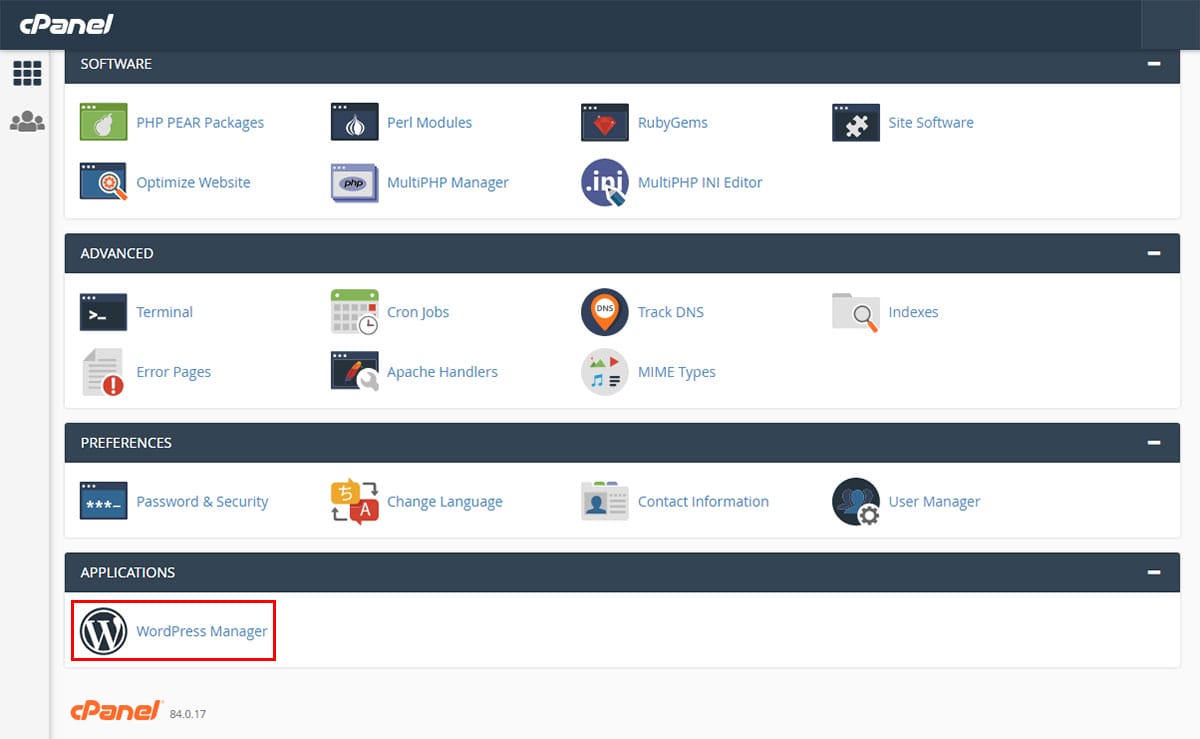Image resolution: width=1200 pixels, height=739 pixels.
Task: Go to Password & Security link
Action: pos(202,502)
